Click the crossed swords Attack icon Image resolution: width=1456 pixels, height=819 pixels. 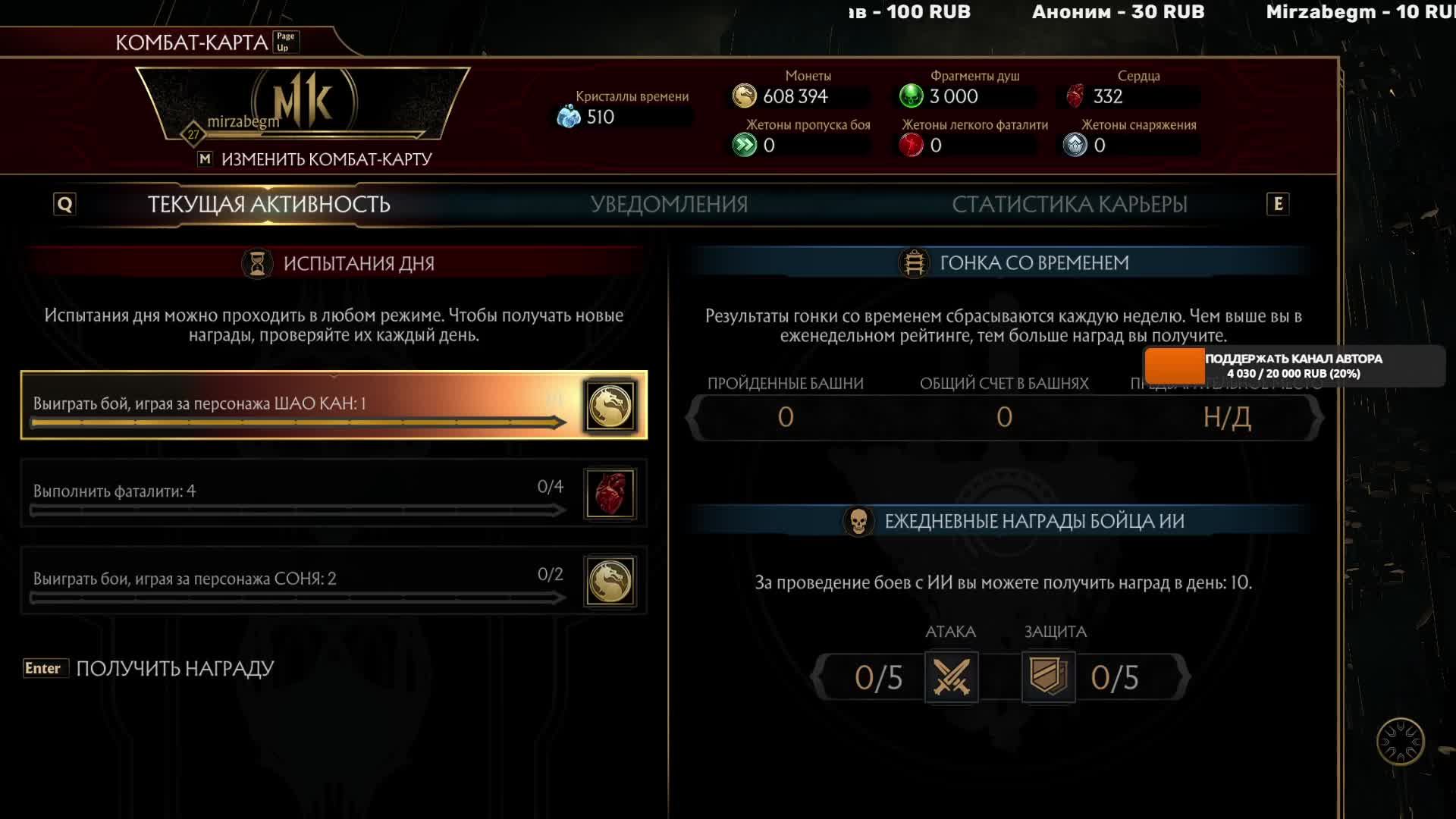tap(951, 677)
